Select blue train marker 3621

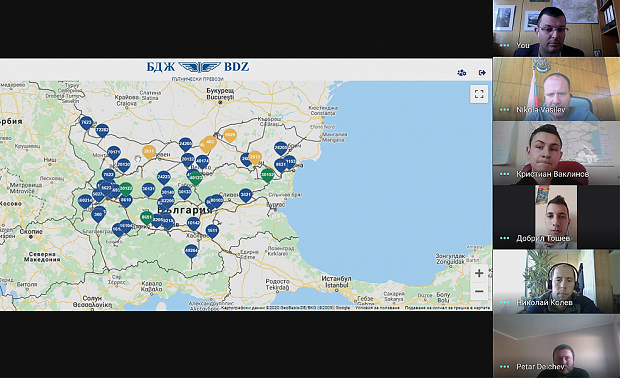pos(246,195)
